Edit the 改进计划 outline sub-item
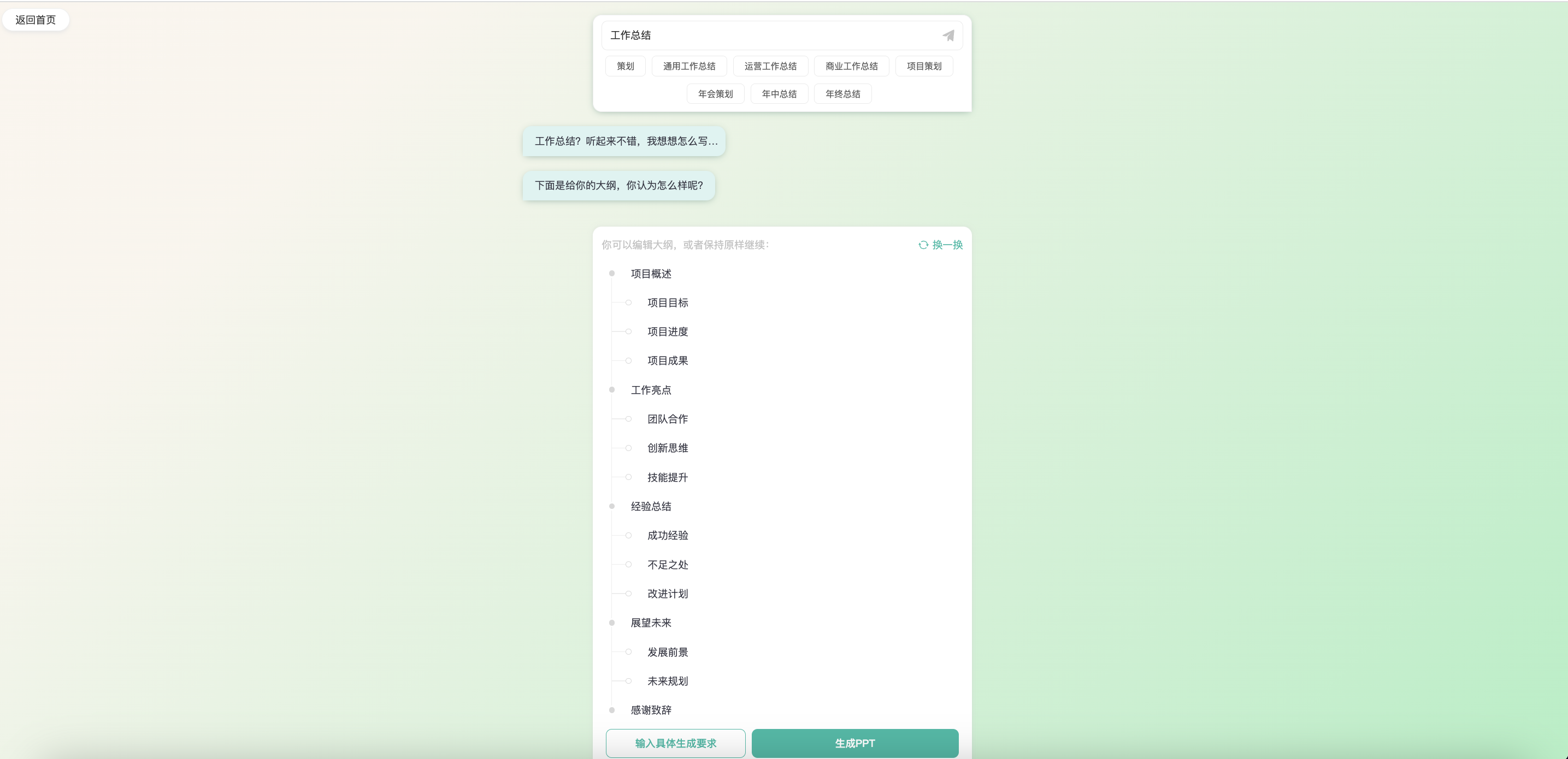 pyautogui.click(x=667, y=594)
